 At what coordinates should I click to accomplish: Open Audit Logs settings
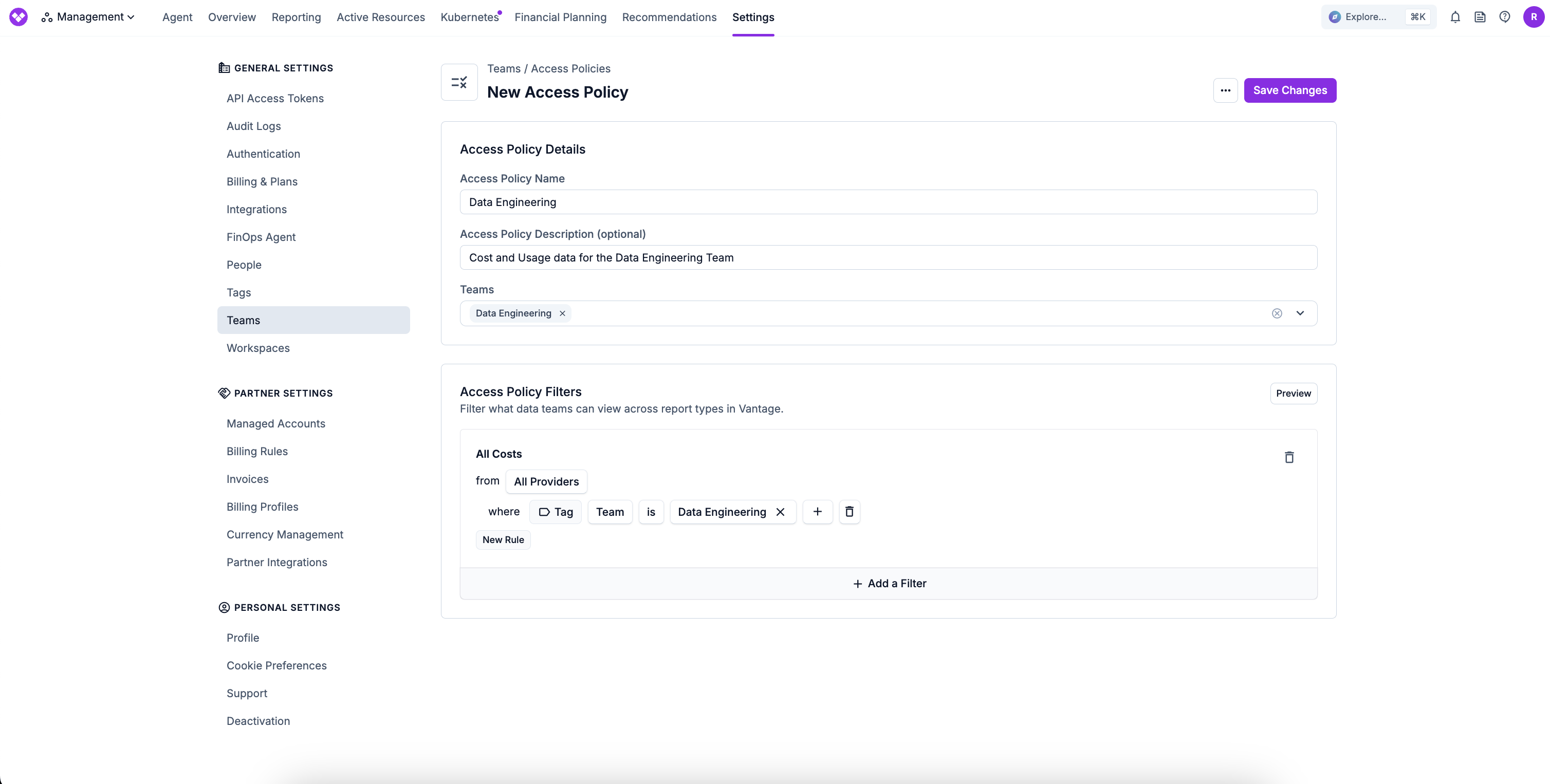click(x=254, y=126)
